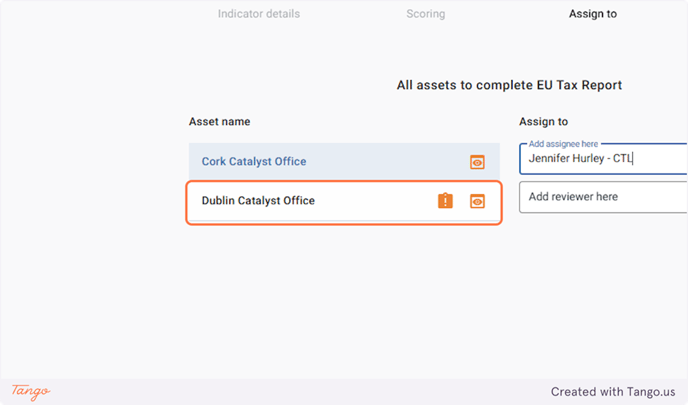Switch to the Indicator details step
Viewport: 688px width, 405px height.
point(259,14)
